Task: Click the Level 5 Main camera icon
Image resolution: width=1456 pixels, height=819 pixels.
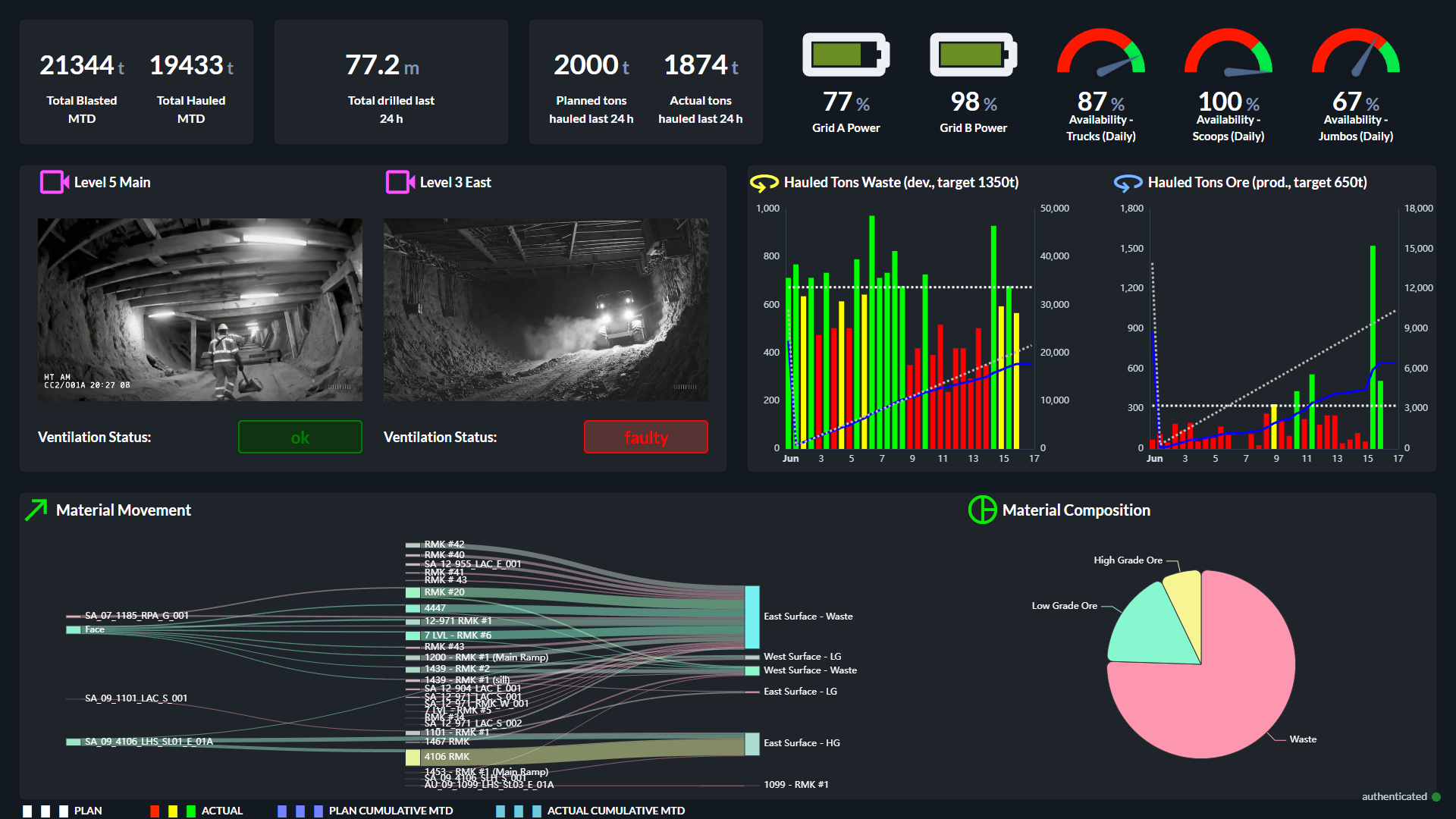Action: (54, 182)
